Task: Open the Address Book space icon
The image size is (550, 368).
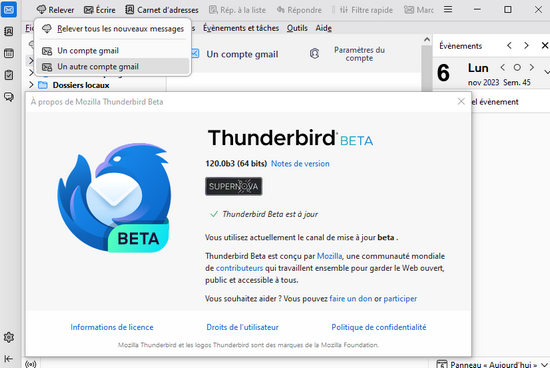Action: [9, 32]
